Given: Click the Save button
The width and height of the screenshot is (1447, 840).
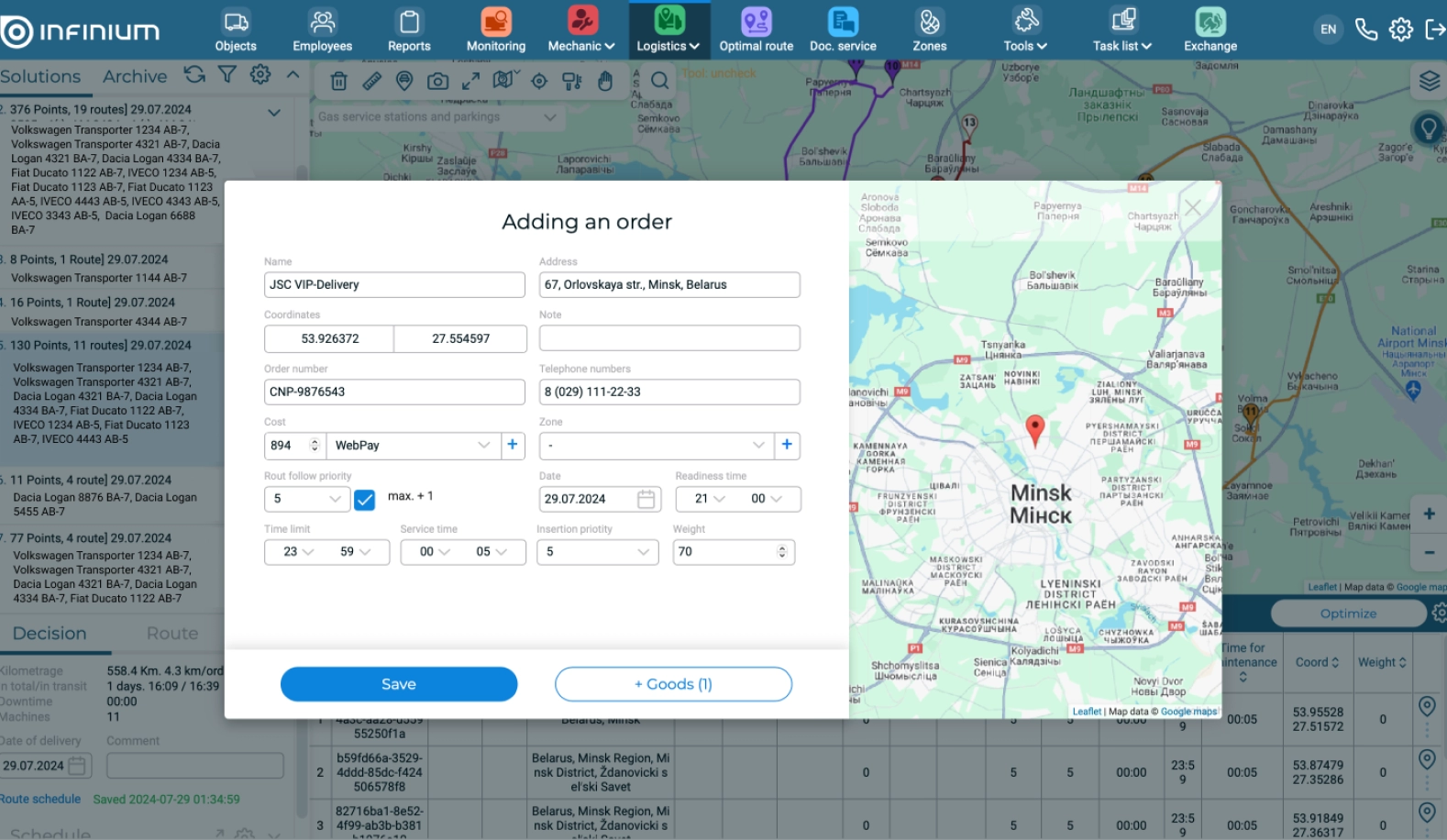Looking at the screenshot, I should pos(399,684).
